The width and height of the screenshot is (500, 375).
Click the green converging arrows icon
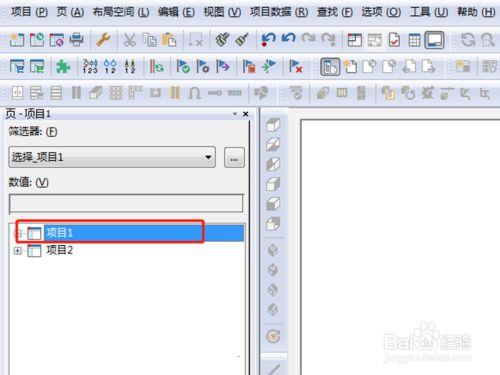point(269,66)
